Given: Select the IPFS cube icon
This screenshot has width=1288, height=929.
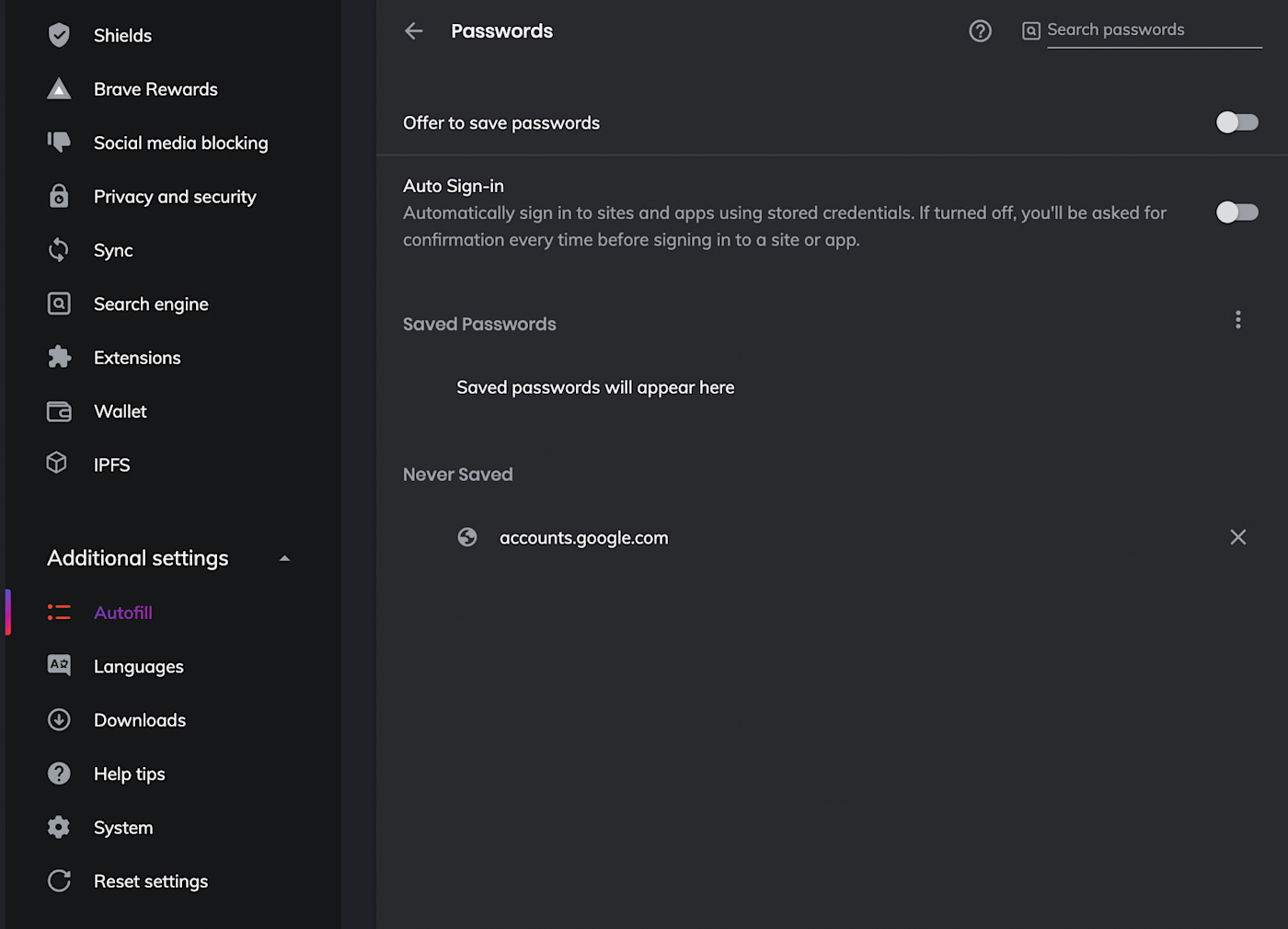Looking at the screenshot, I should click(x=57, y=464).
